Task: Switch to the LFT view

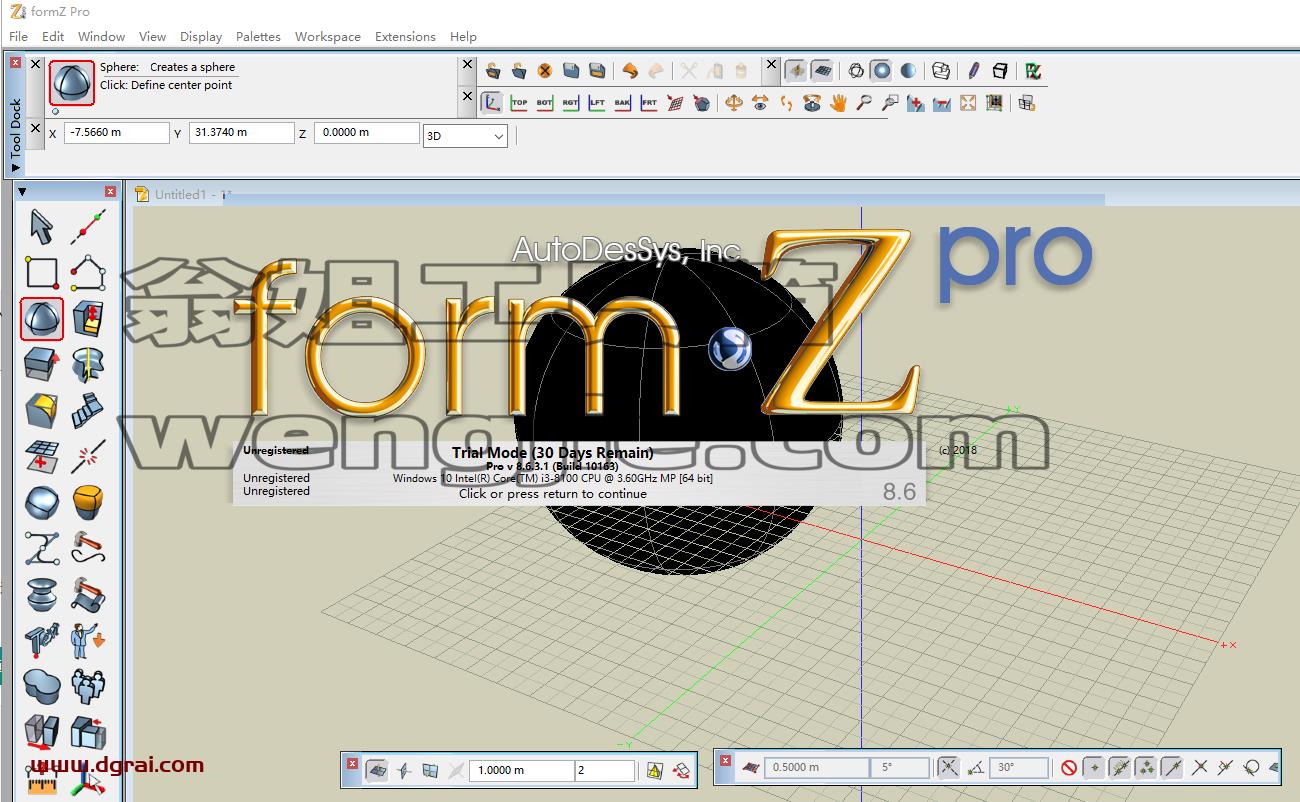Action: pos(597,102)
